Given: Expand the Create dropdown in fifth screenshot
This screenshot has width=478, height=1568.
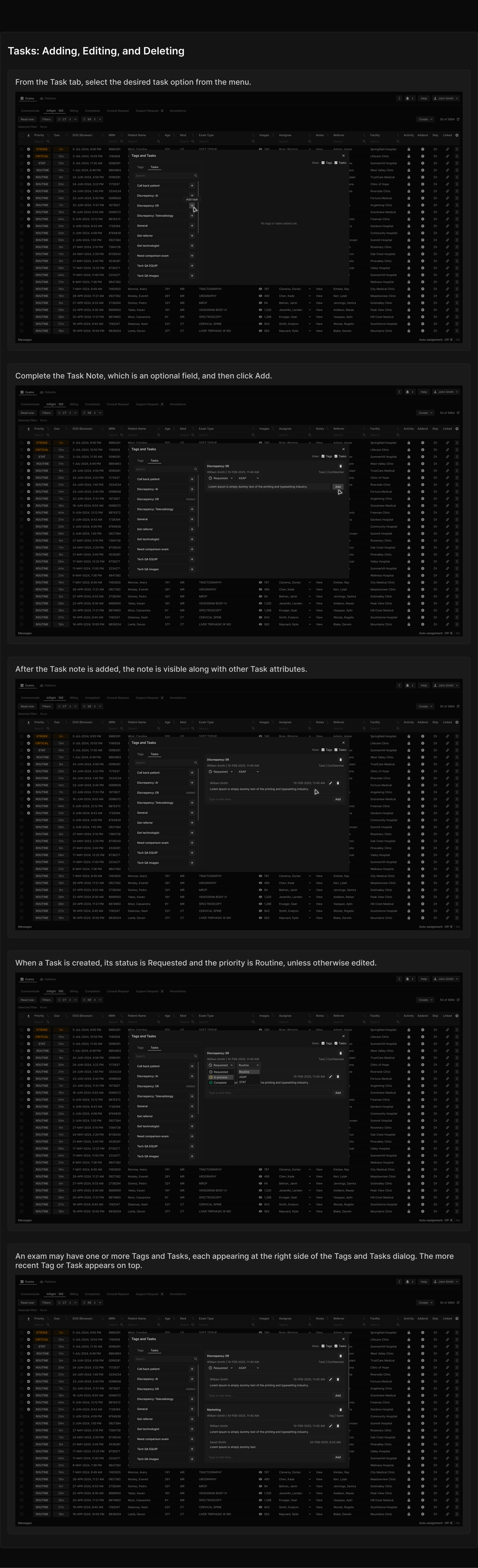Looking at the screenshot, I should pos(425,1303).
